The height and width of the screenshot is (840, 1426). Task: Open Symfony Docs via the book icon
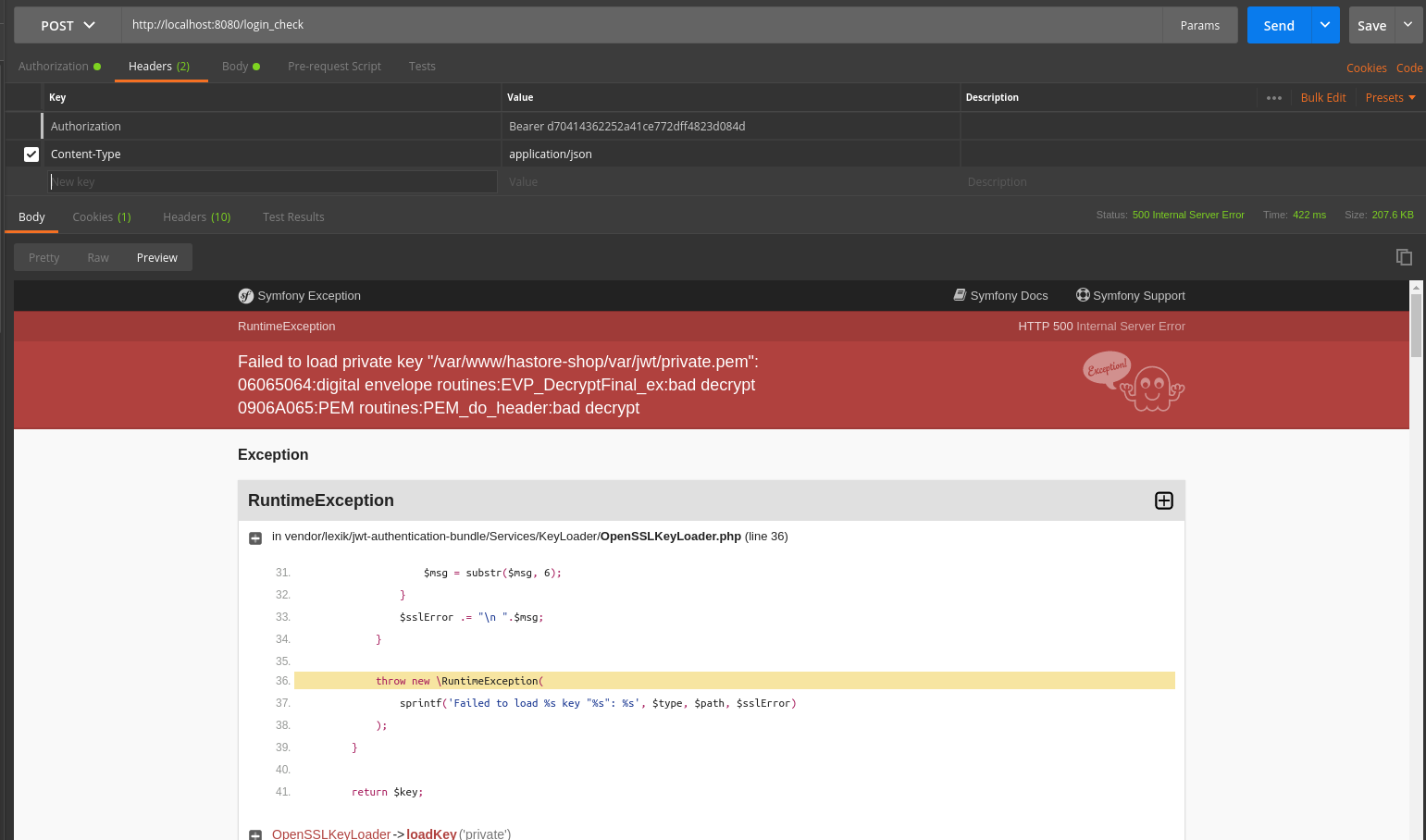pyautogui.click(x=960, y=295)
